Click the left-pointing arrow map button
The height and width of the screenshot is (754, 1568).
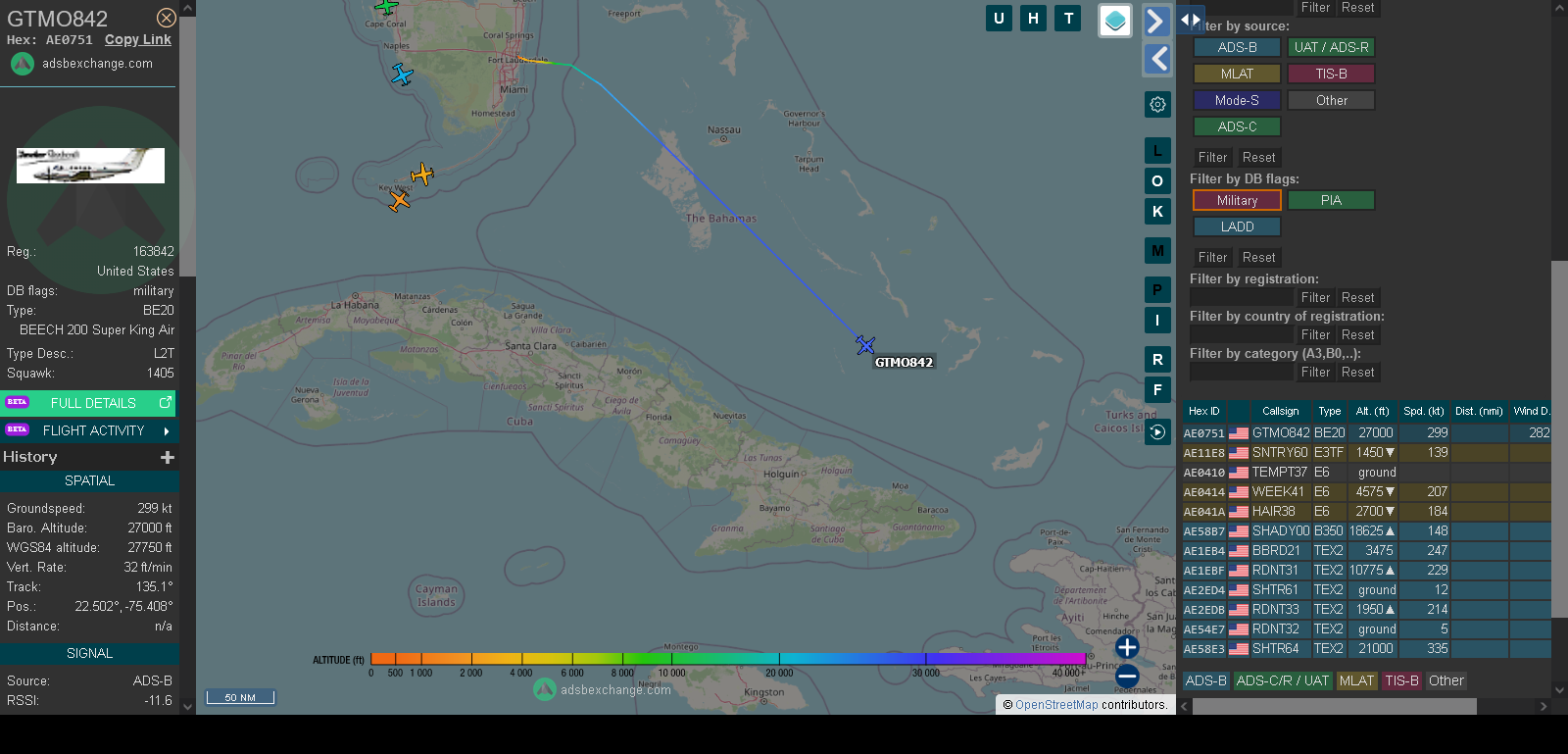pos(1157,59)
